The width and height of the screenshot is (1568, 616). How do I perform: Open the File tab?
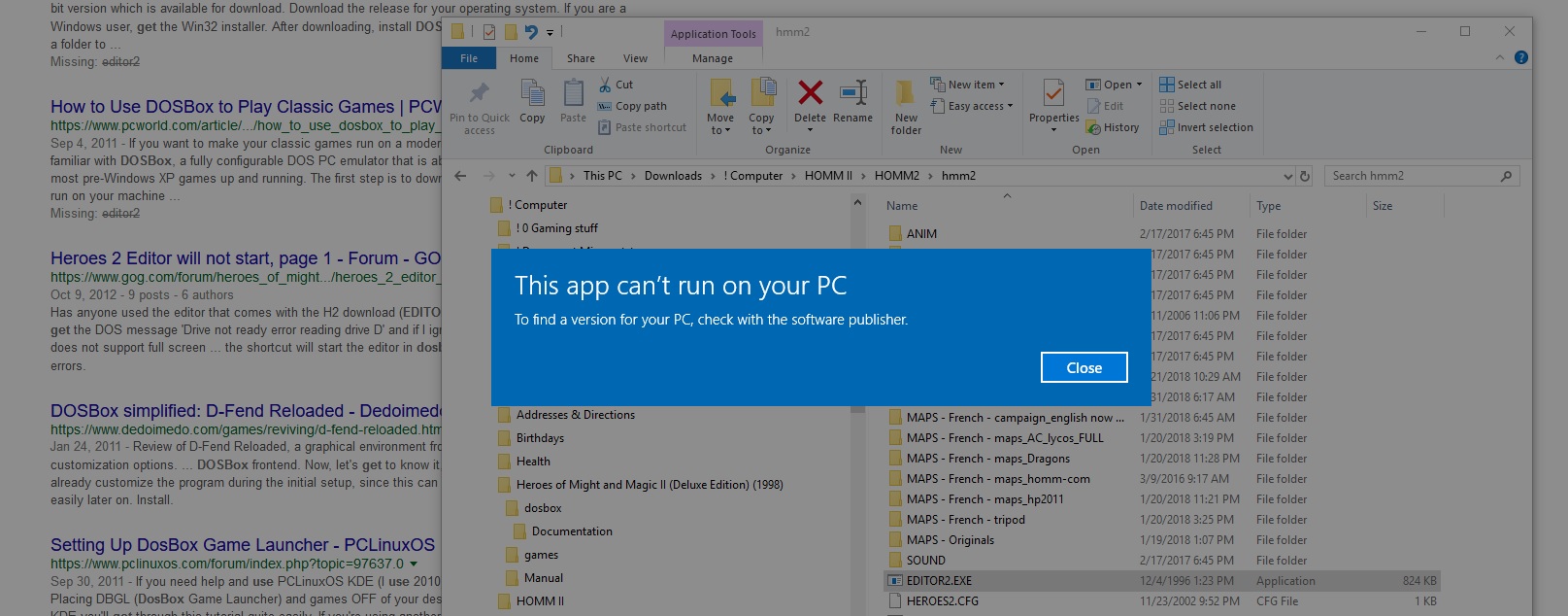[469, 58]
